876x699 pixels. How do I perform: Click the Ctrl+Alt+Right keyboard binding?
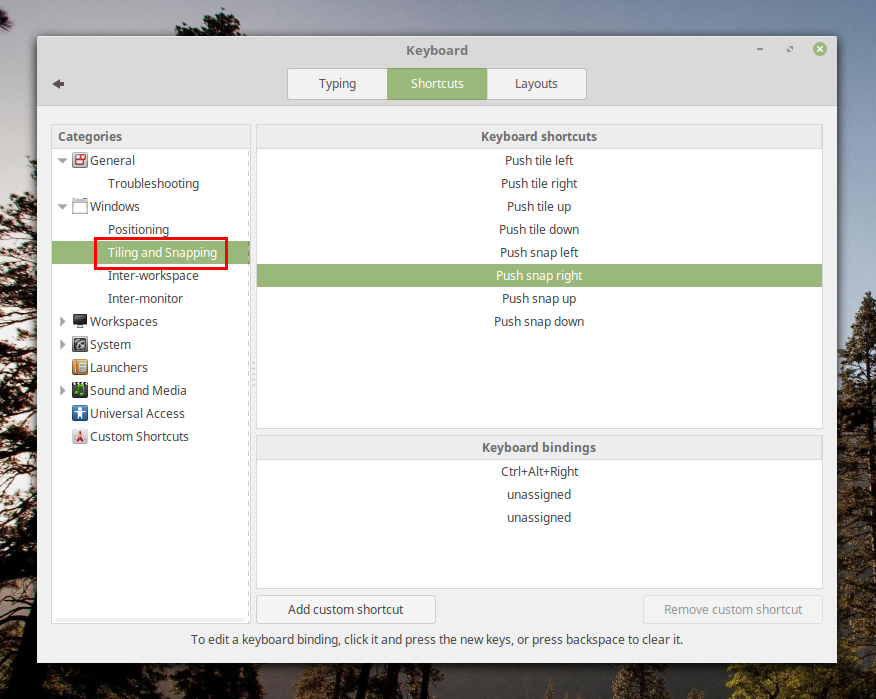click(539, 472)
